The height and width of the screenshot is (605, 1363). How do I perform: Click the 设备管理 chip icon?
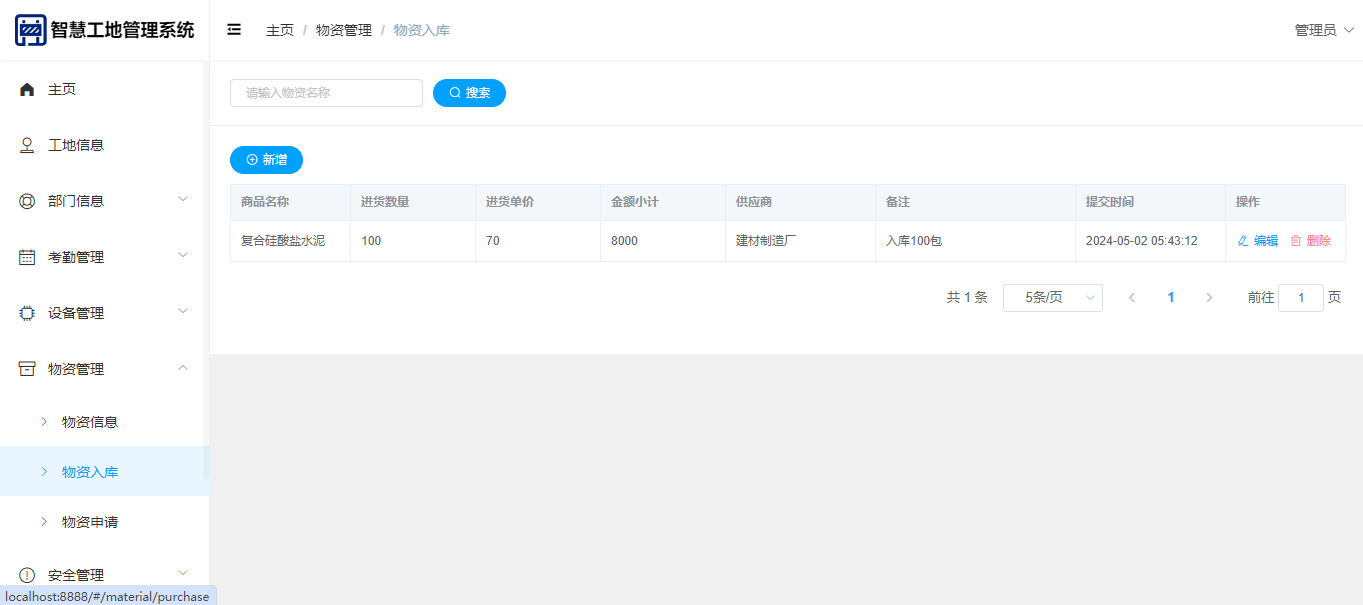[x=27, y=313]
